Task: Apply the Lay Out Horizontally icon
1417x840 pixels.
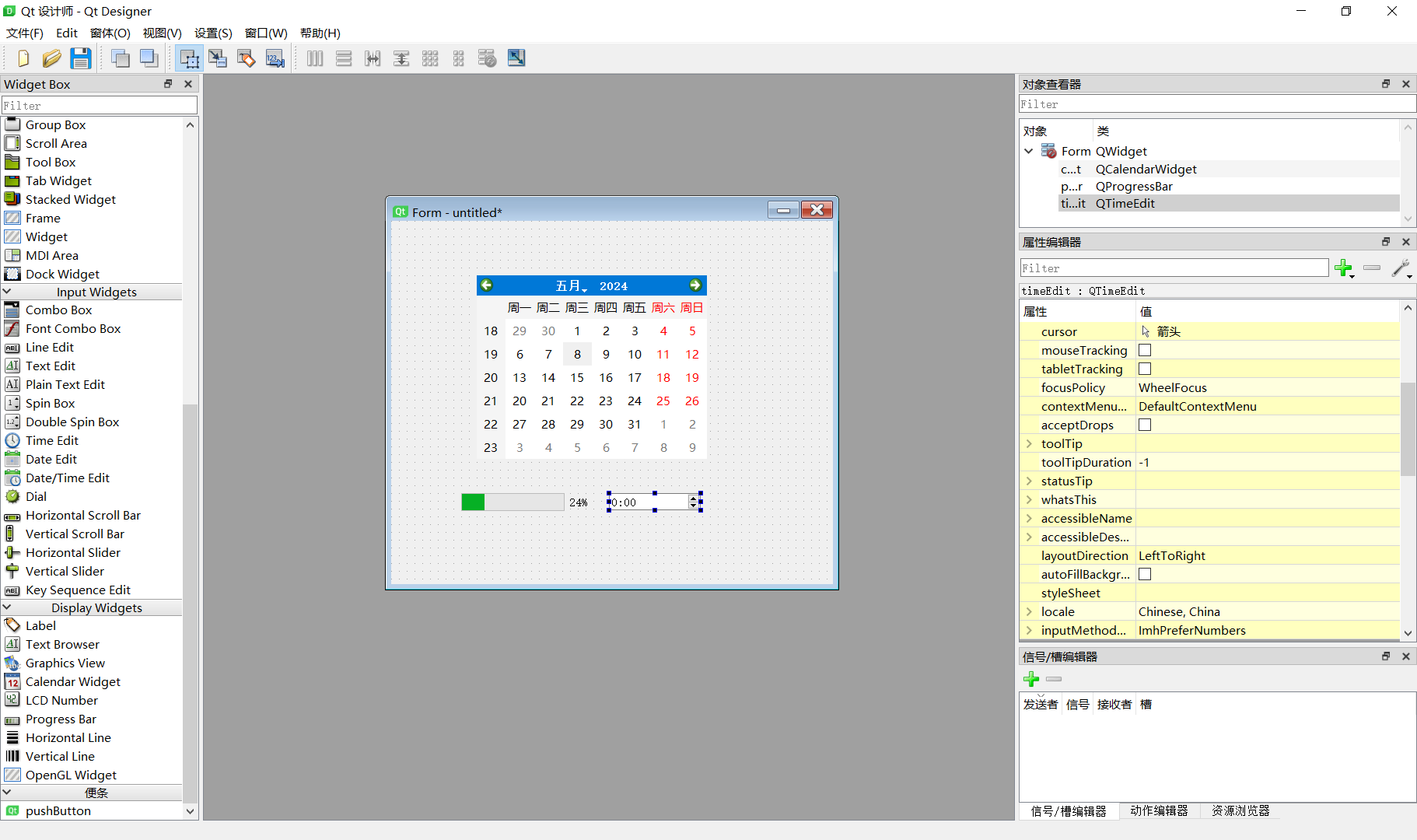Action: click(315, 58)
